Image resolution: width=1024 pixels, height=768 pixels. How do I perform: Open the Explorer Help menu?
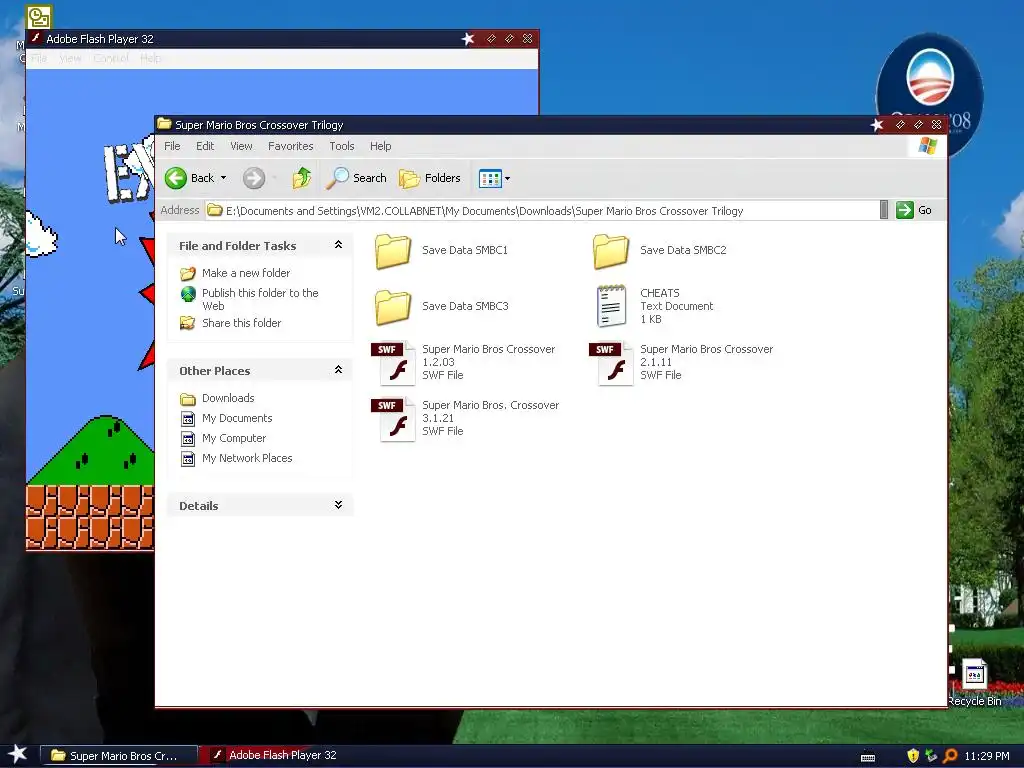click(x=380, y=146)
